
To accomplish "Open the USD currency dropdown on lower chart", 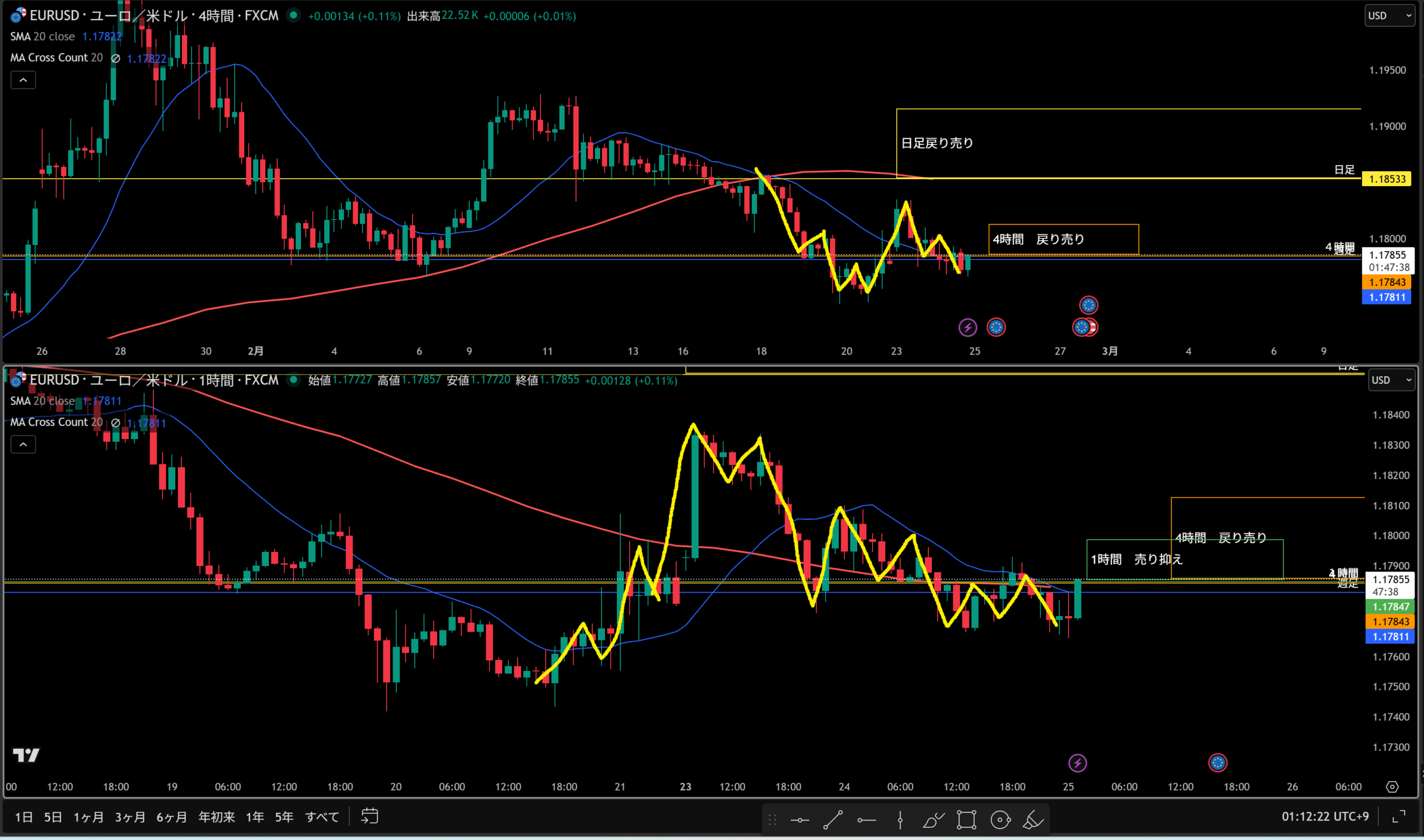I will 1392,380.
